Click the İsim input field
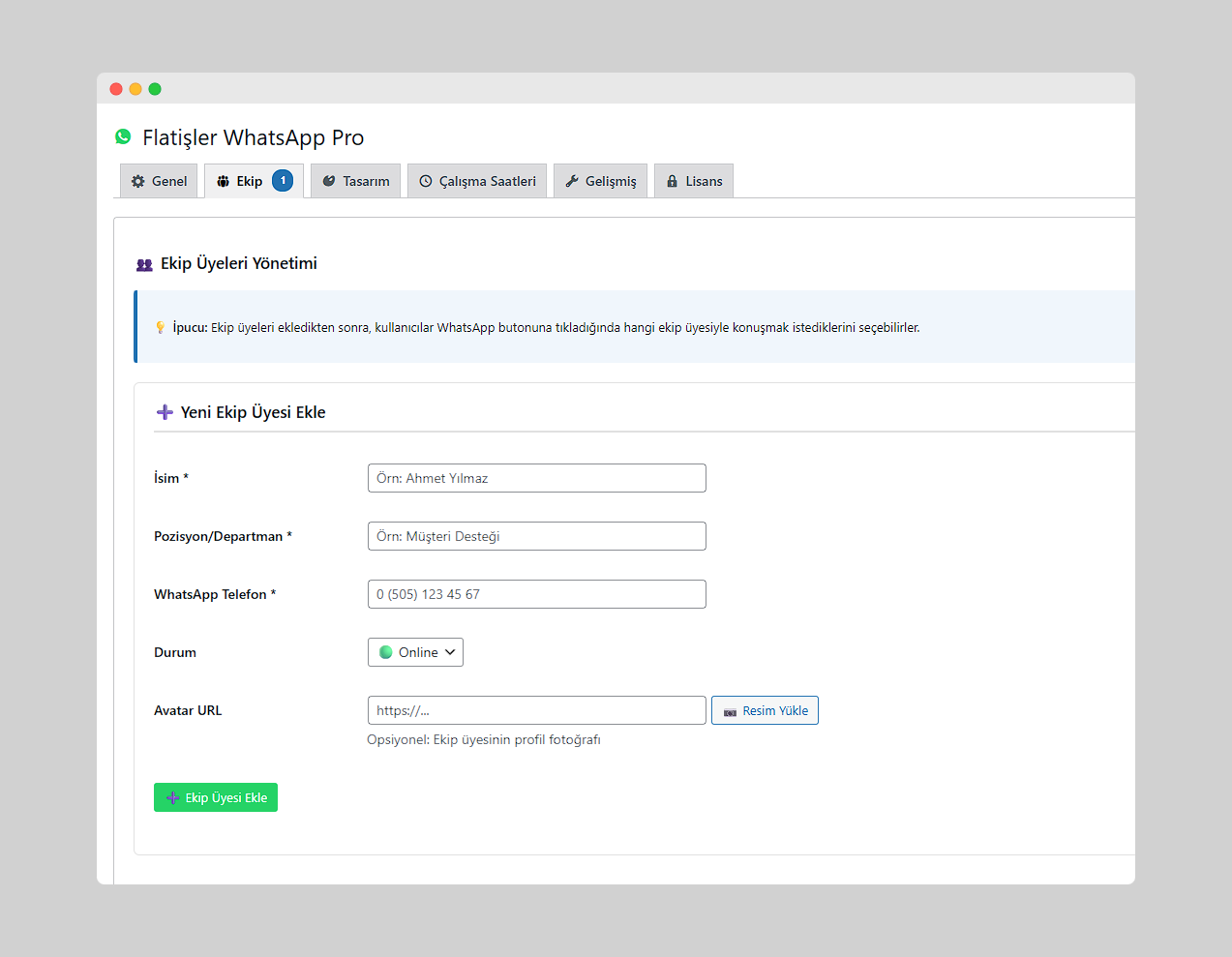1232x957 pixels. (x=536, y=478)
